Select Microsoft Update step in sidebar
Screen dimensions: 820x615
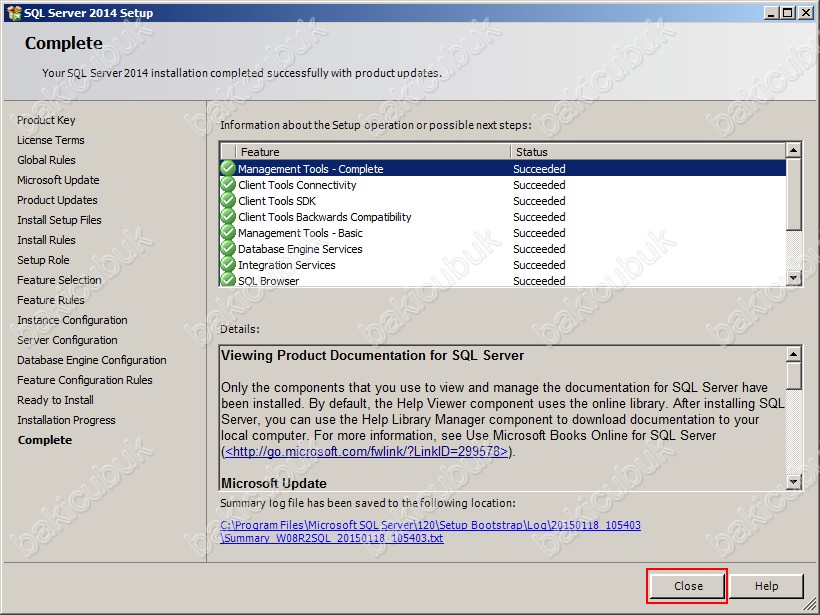point(58,180)
